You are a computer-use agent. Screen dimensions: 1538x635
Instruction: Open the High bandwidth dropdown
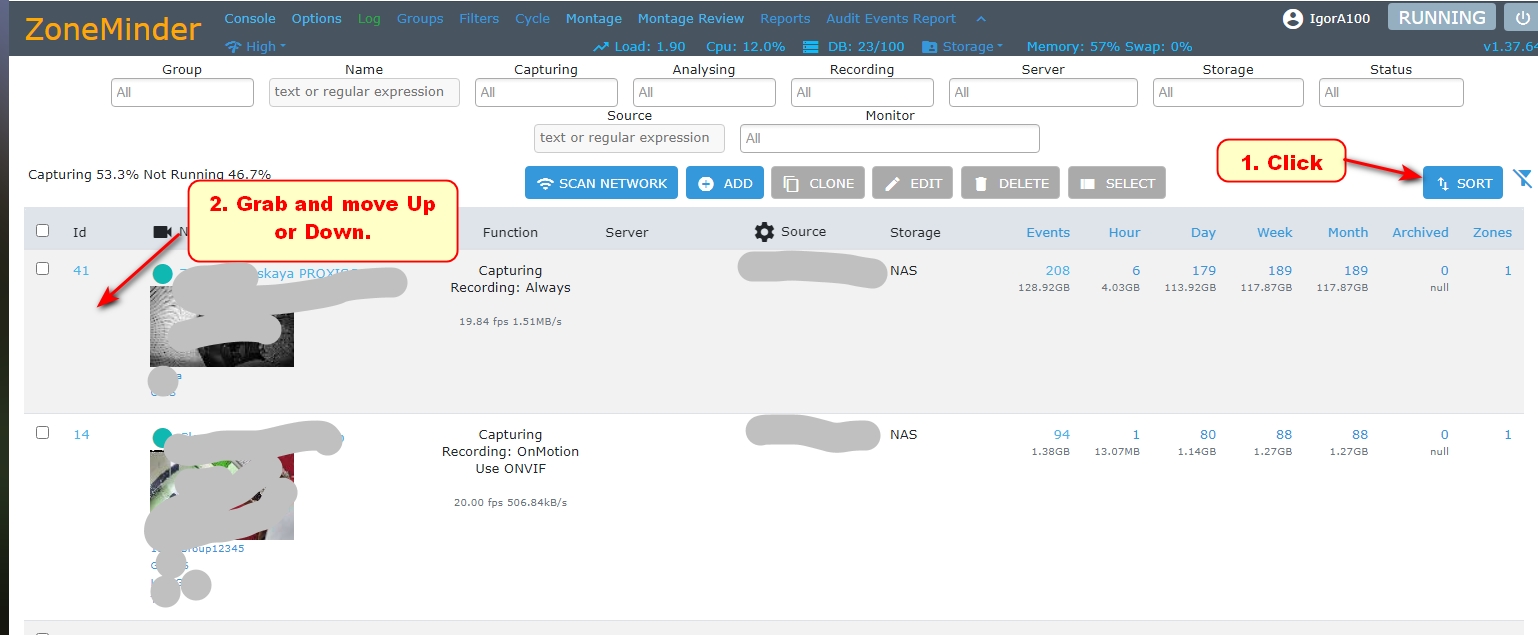(x=266, y=47)
